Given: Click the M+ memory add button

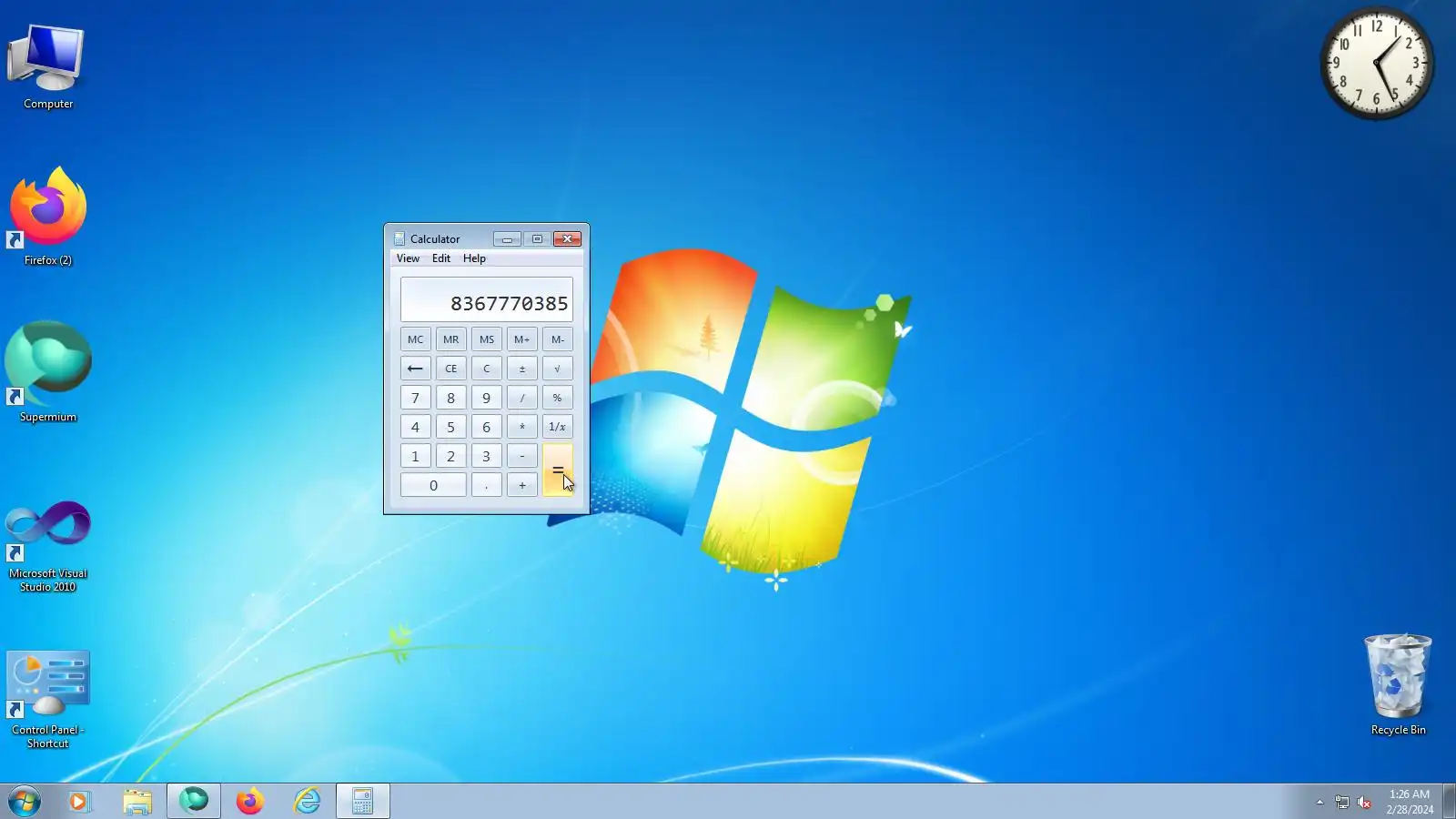Looking at the screenshot, I should 522,339.
